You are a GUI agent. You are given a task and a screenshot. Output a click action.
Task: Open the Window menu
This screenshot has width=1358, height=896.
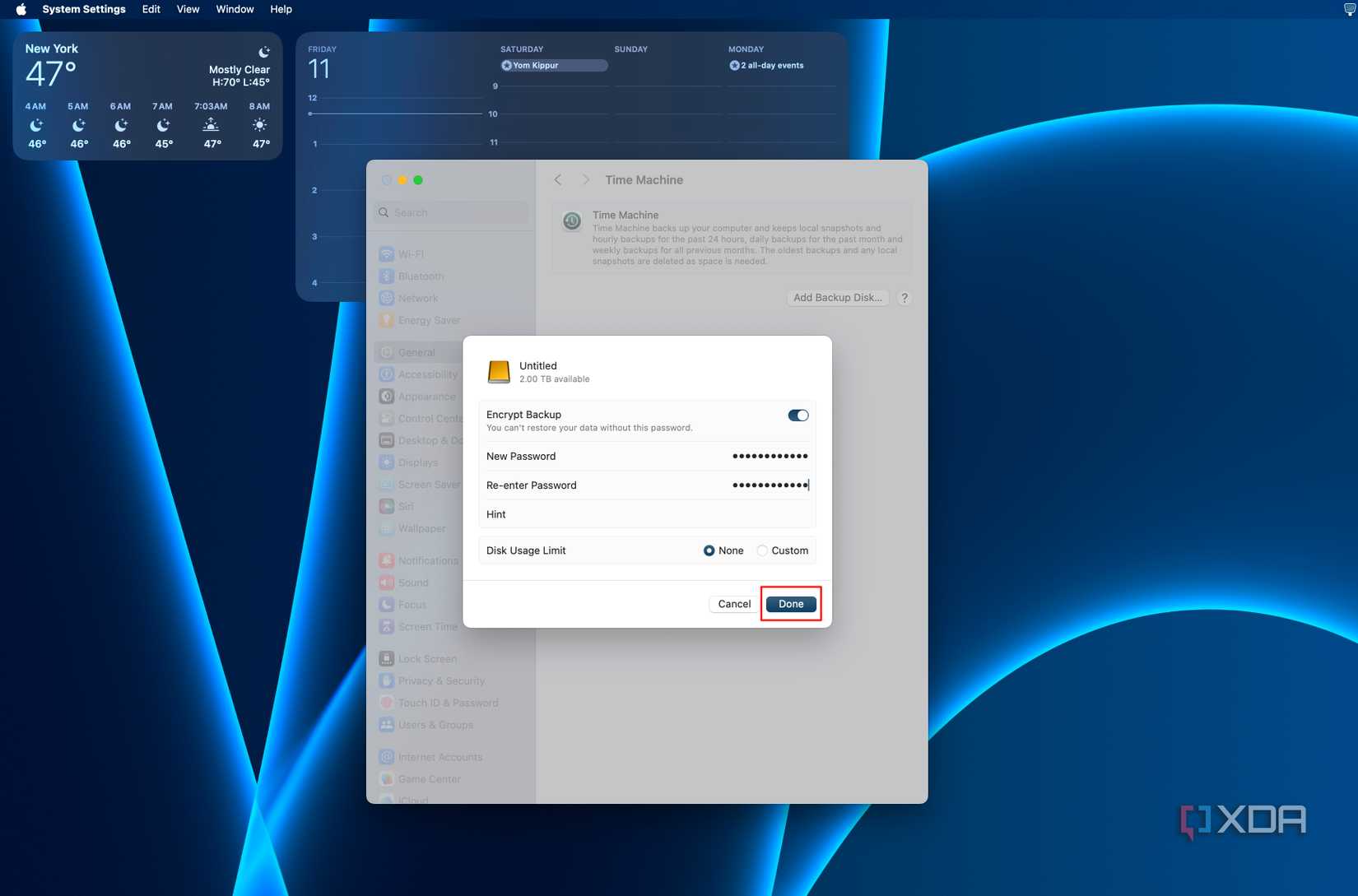235,9
